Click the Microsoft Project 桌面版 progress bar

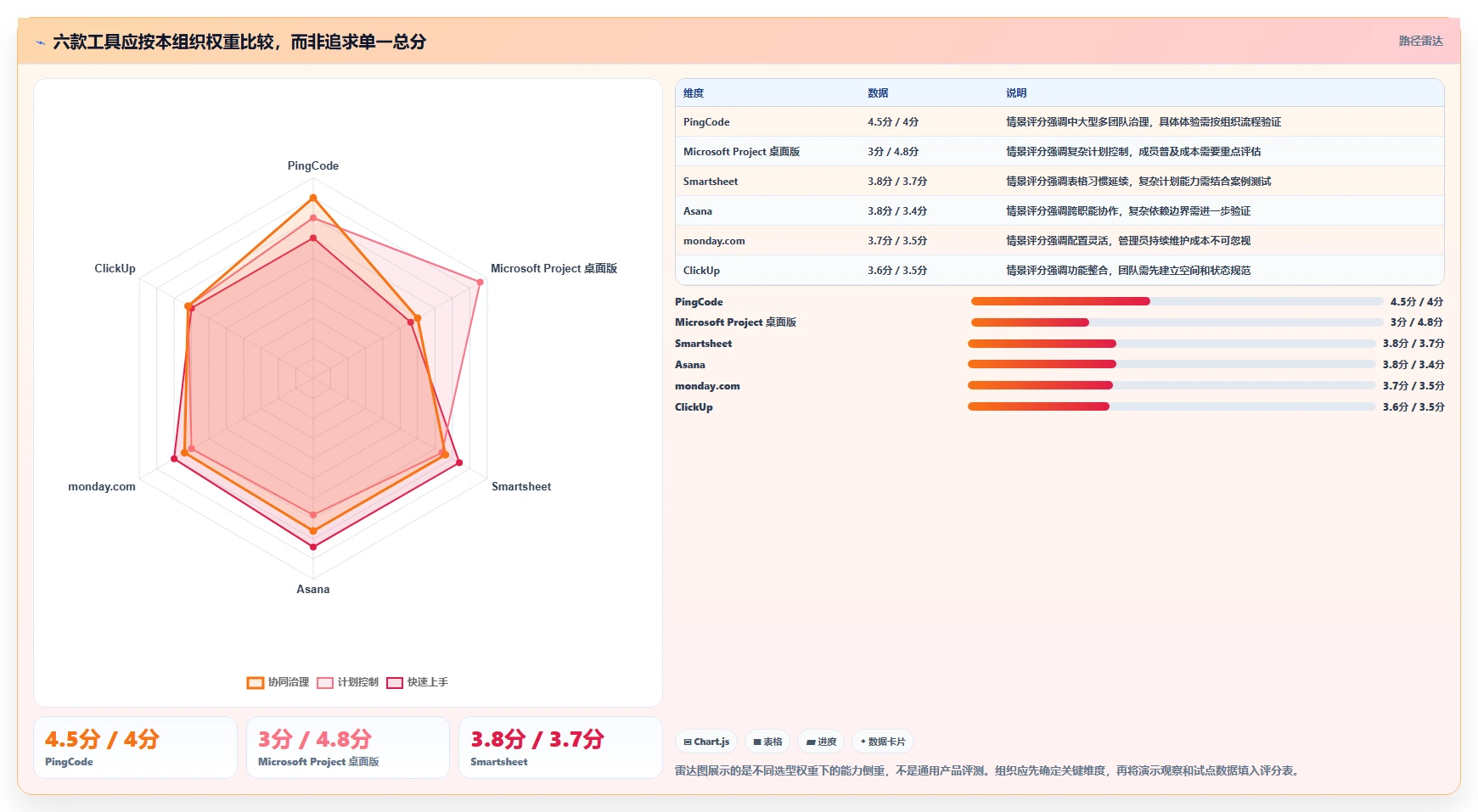pyautogui.click(x=1177, y=322)
